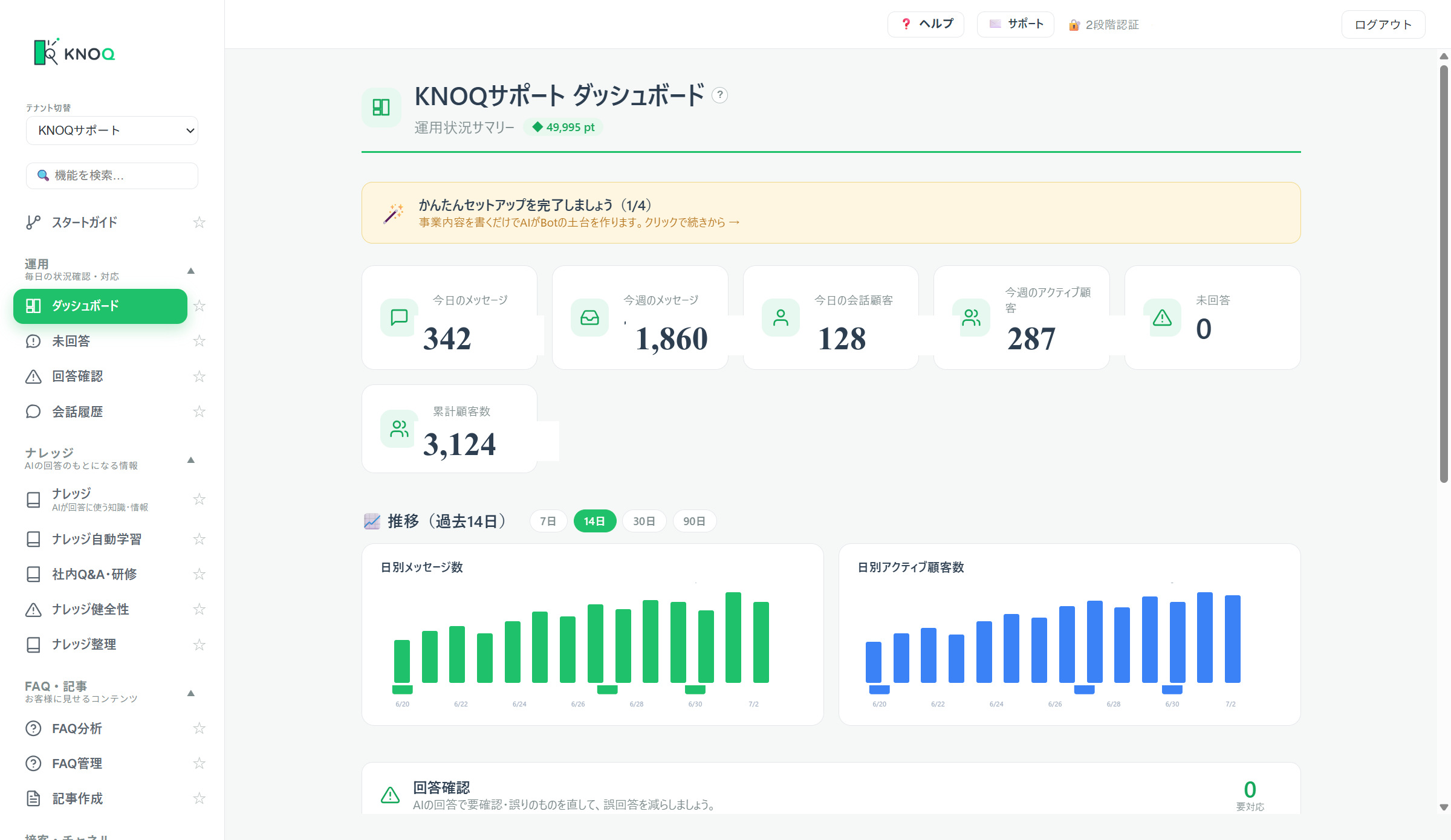Go to 回答確認 in sidebar
The image size is (1451, 840).
coord(100,376)
